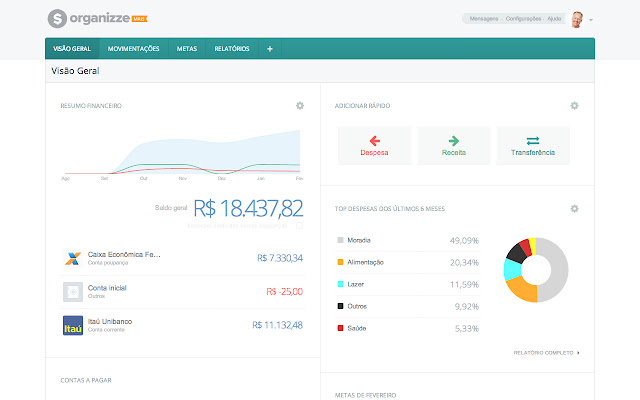Open Top Despesas settings gear
640x400 pixels.
pyautogui.click(x=574, y=209)
